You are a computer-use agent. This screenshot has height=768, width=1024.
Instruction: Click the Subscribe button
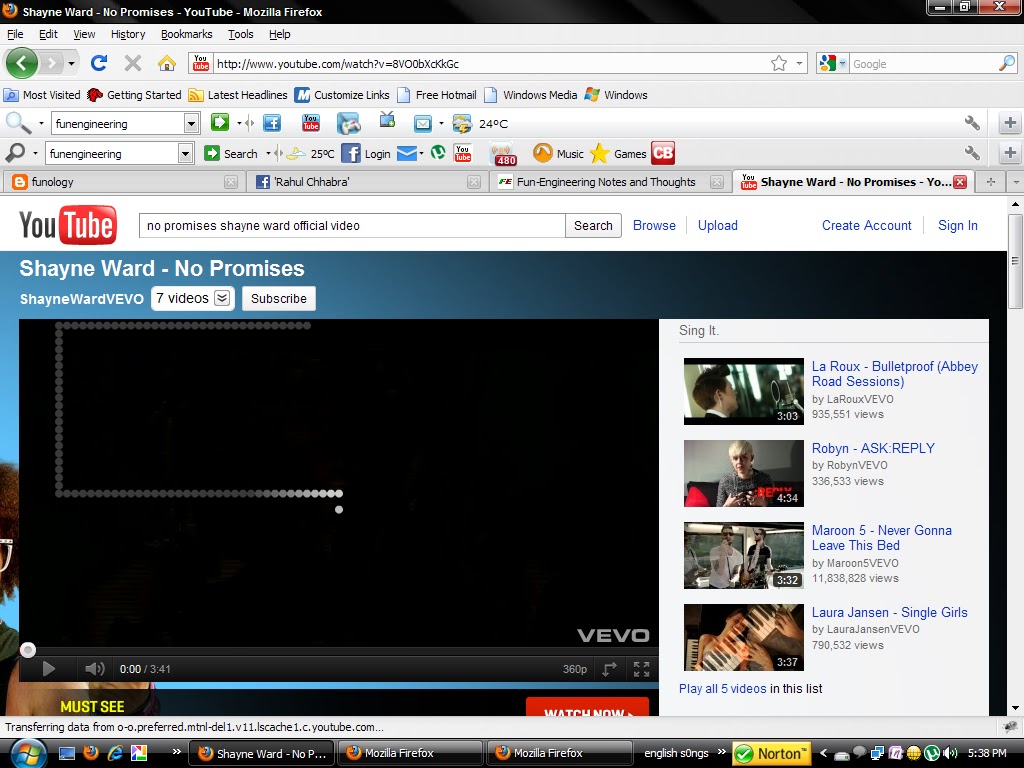278,298
